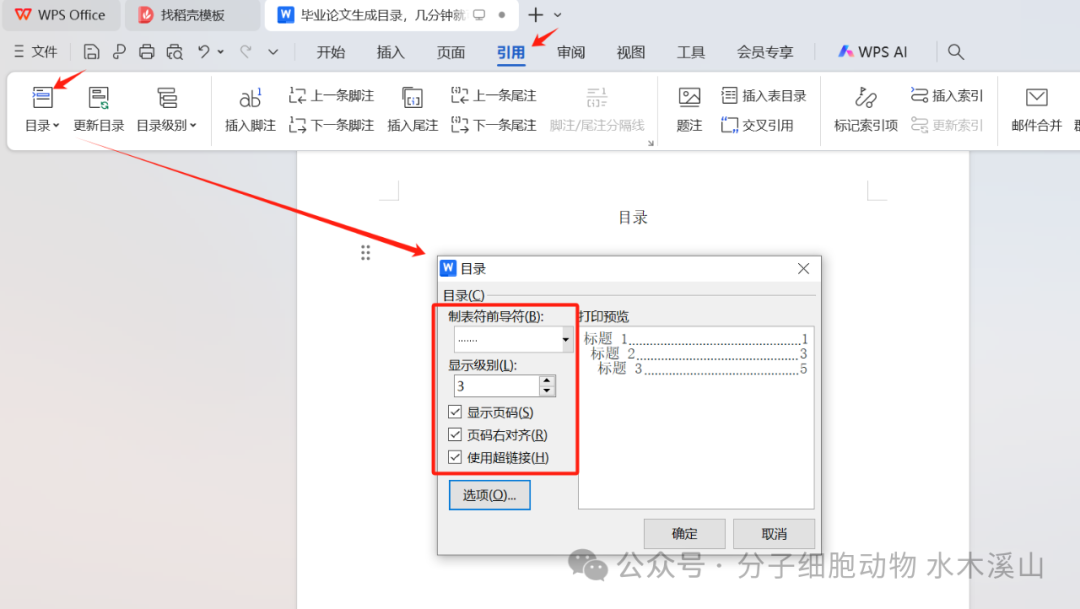Click the paragraph drag handle dots
The width and height of the screenshot is (1080, 609).
(x=365, y=253)
